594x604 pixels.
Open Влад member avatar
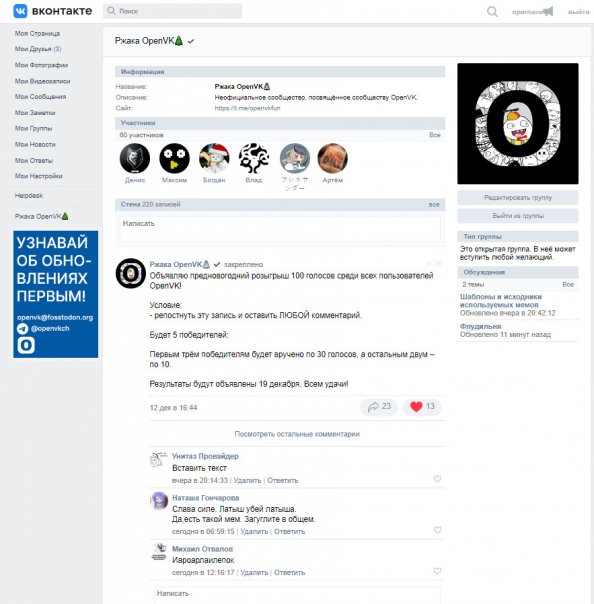click(254, 158)
